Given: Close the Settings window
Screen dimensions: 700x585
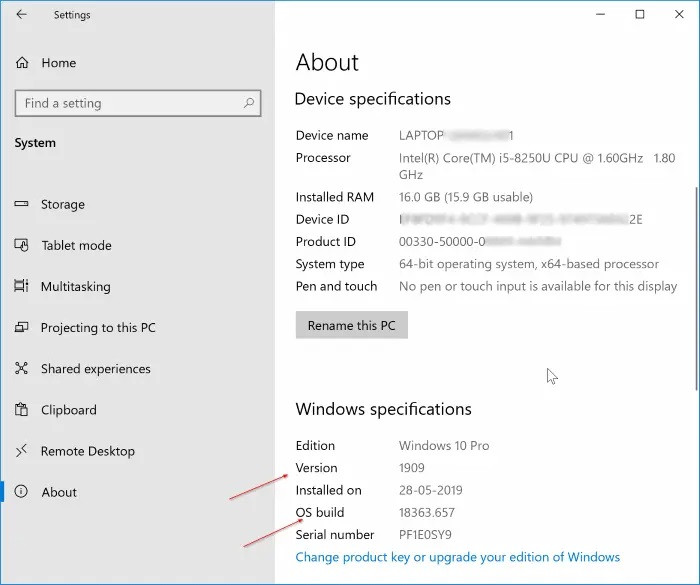Looking at the screenshot, I should click(x=679, y=14).
